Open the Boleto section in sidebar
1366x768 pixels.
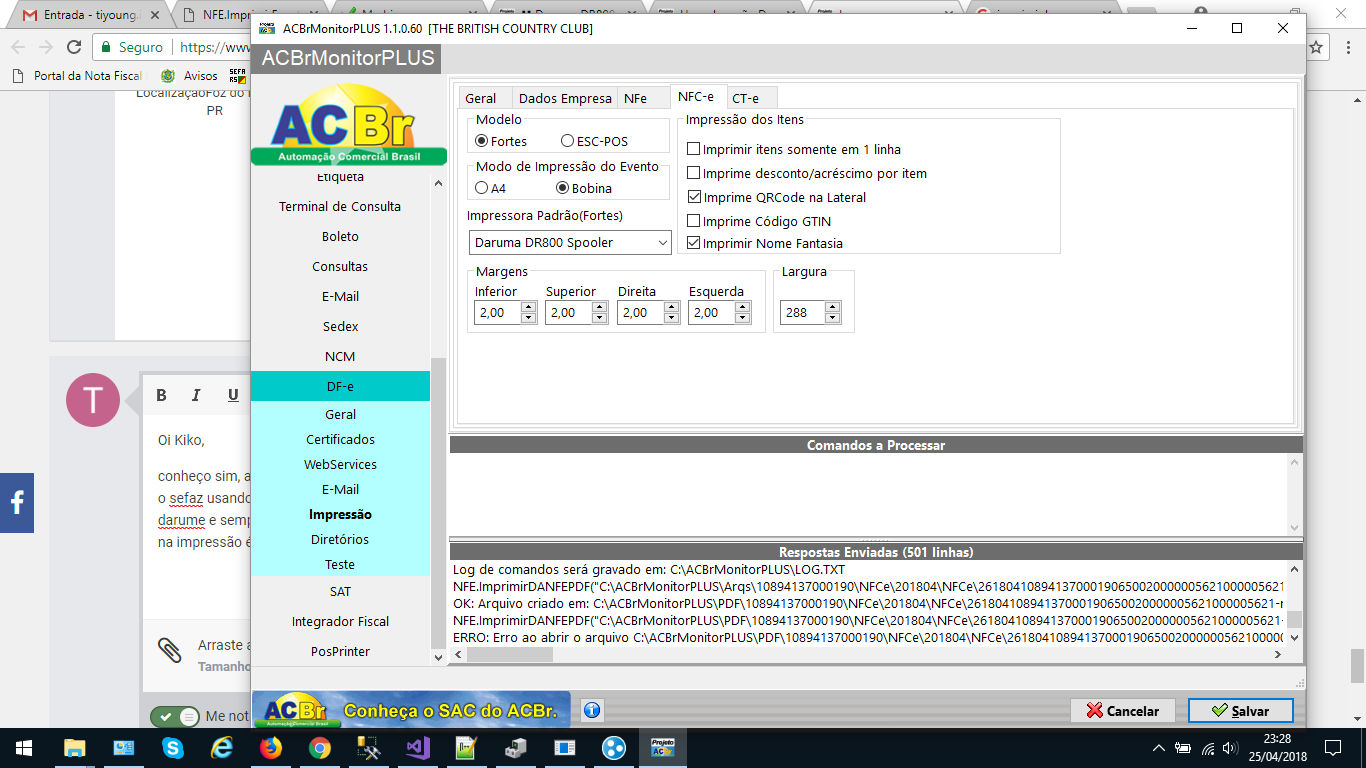(x=340, y=236)
